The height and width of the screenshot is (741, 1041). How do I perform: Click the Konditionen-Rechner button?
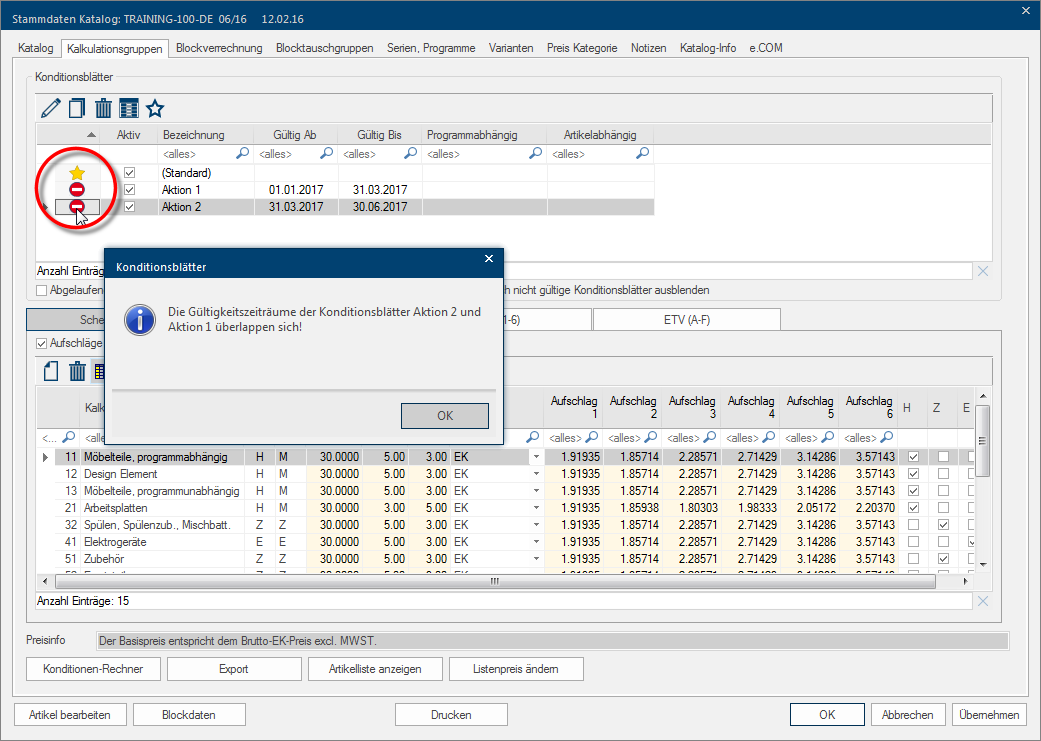click(x=93, y=669)
